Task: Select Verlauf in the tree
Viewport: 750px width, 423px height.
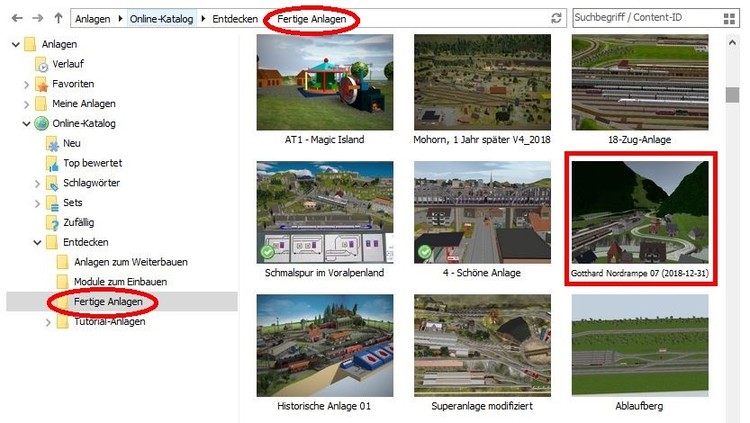Action: tap(68, 64)
